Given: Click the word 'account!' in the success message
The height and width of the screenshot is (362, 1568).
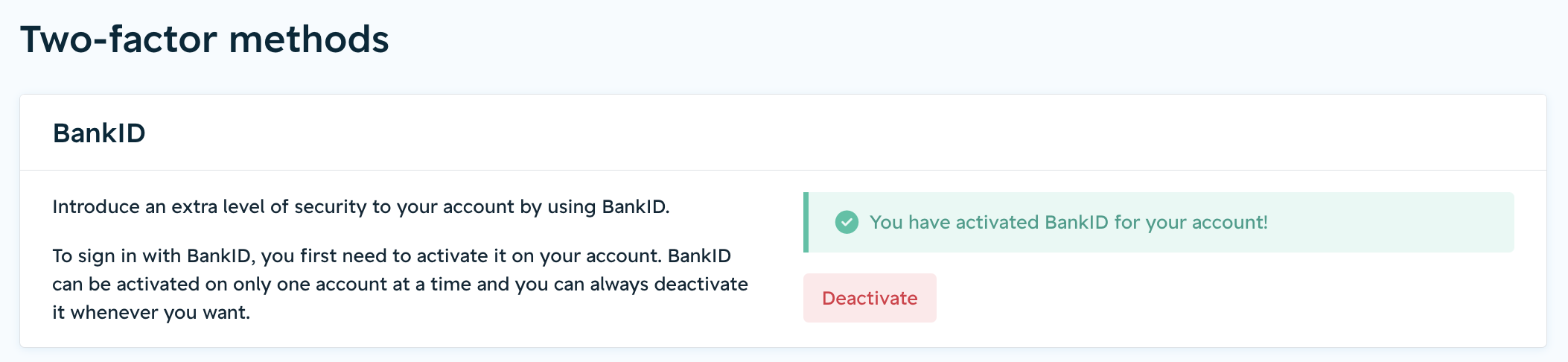Looking at the screenshot, I should [x=1231, y=222].
